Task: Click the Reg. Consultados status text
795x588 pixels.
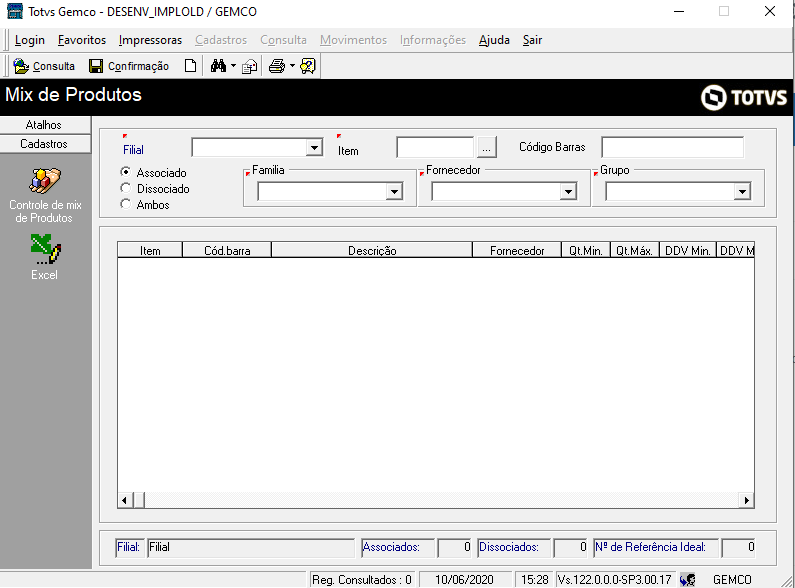Action: (x=362, y=579)
